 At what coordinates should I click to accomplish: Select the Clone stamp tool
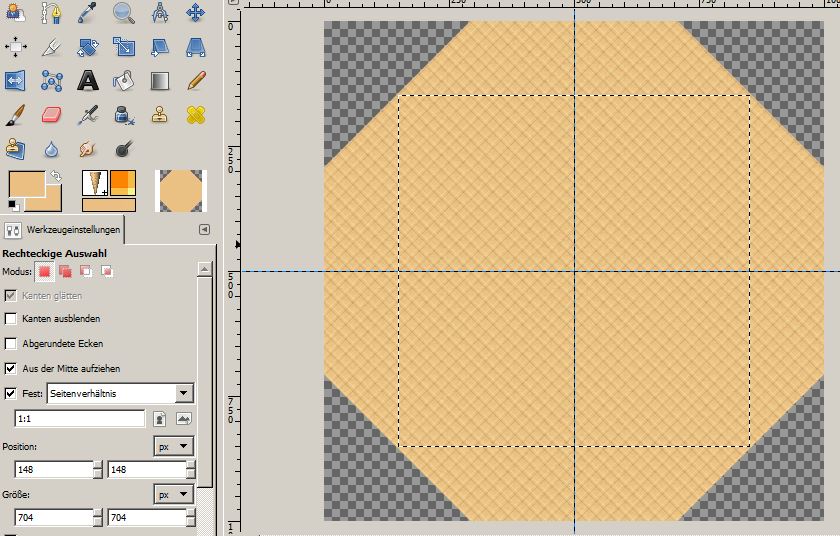pos(160,115)
